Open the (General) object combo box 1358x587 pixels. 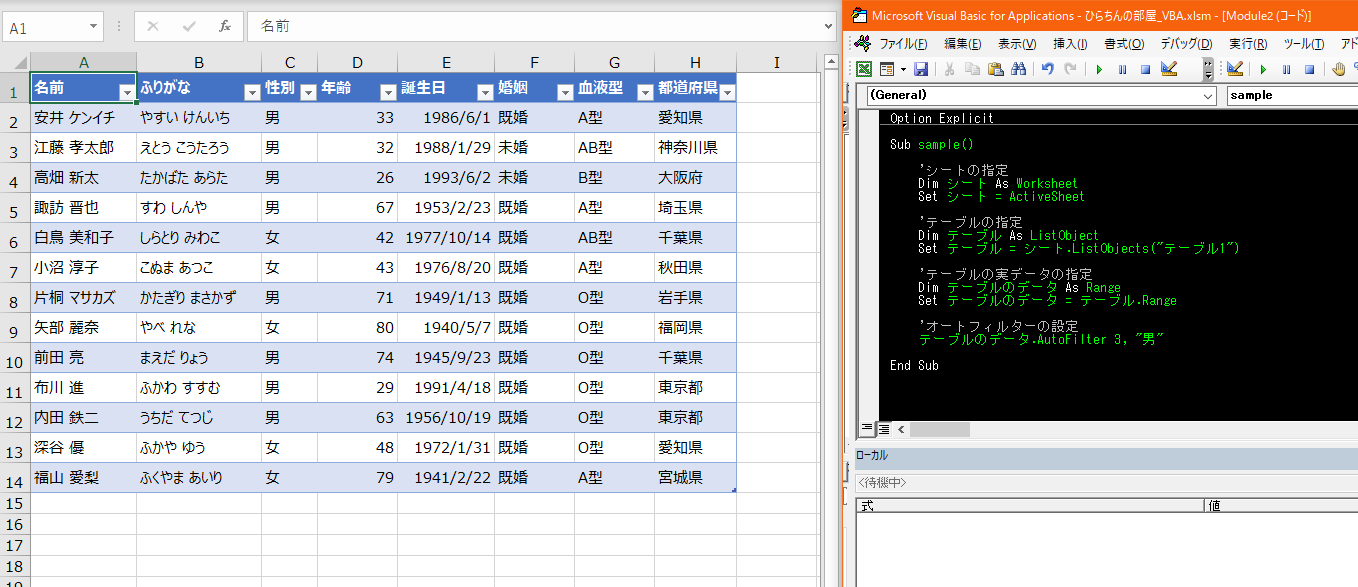click(x=1039, y=95)
